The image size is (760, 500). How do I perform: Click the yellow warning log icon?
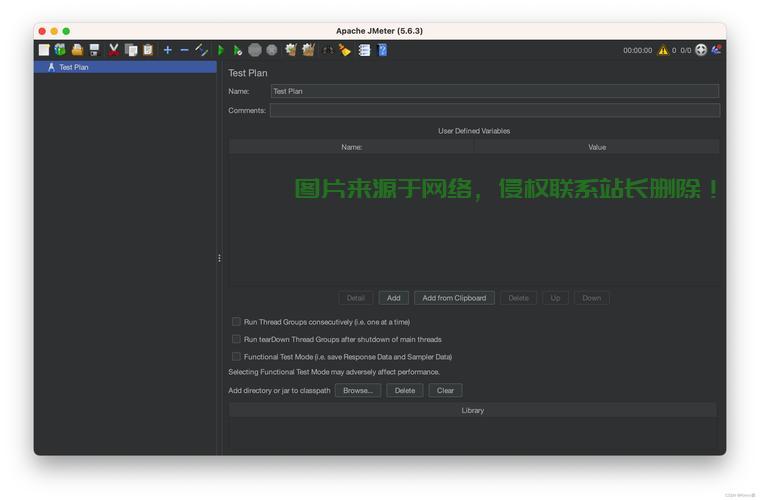click(x=663, y=50)
